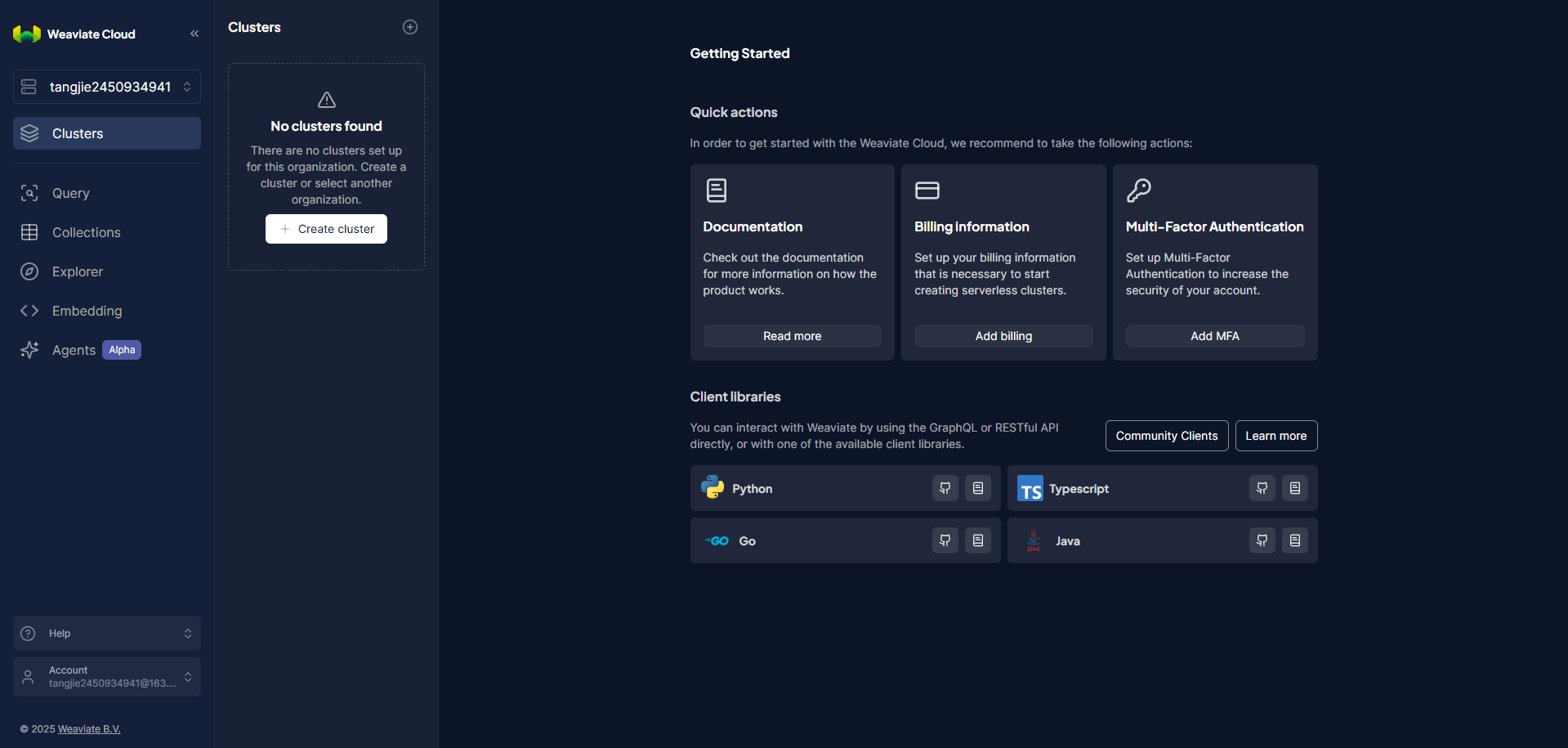Image resolution: width=1568 pixels, height=748 pixels.
Task: Click the Java logo icon
Action: (1034, 540)
